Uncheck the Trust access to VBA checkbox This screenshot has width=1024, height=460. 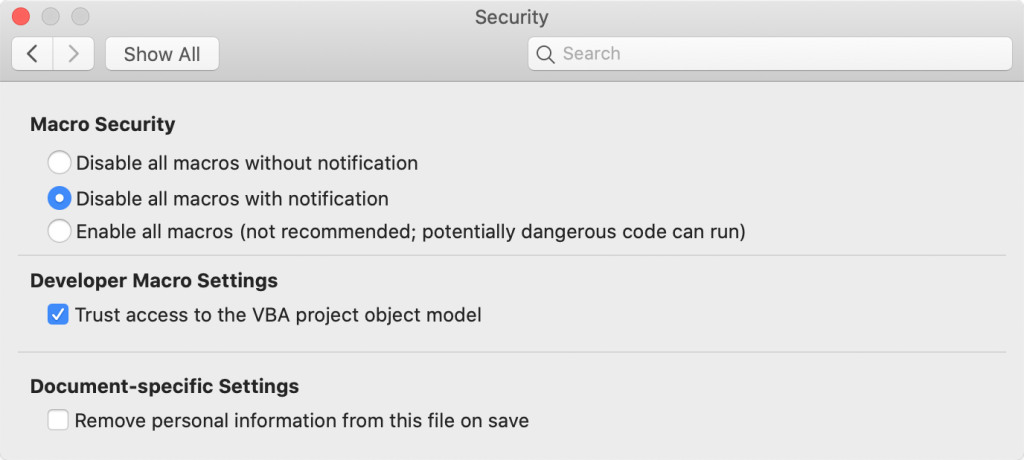(58, 315)
